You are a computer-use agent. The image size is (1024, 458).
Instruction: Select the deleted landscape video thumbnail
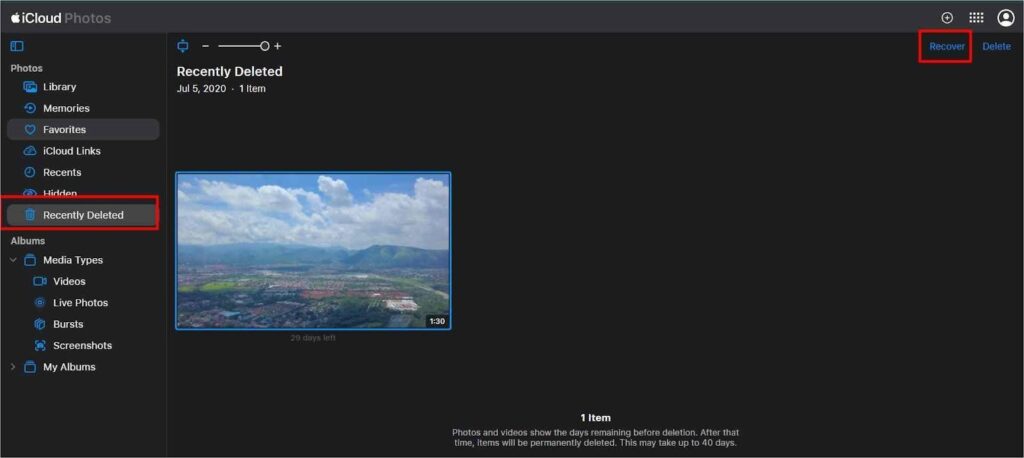coord(313,250)
